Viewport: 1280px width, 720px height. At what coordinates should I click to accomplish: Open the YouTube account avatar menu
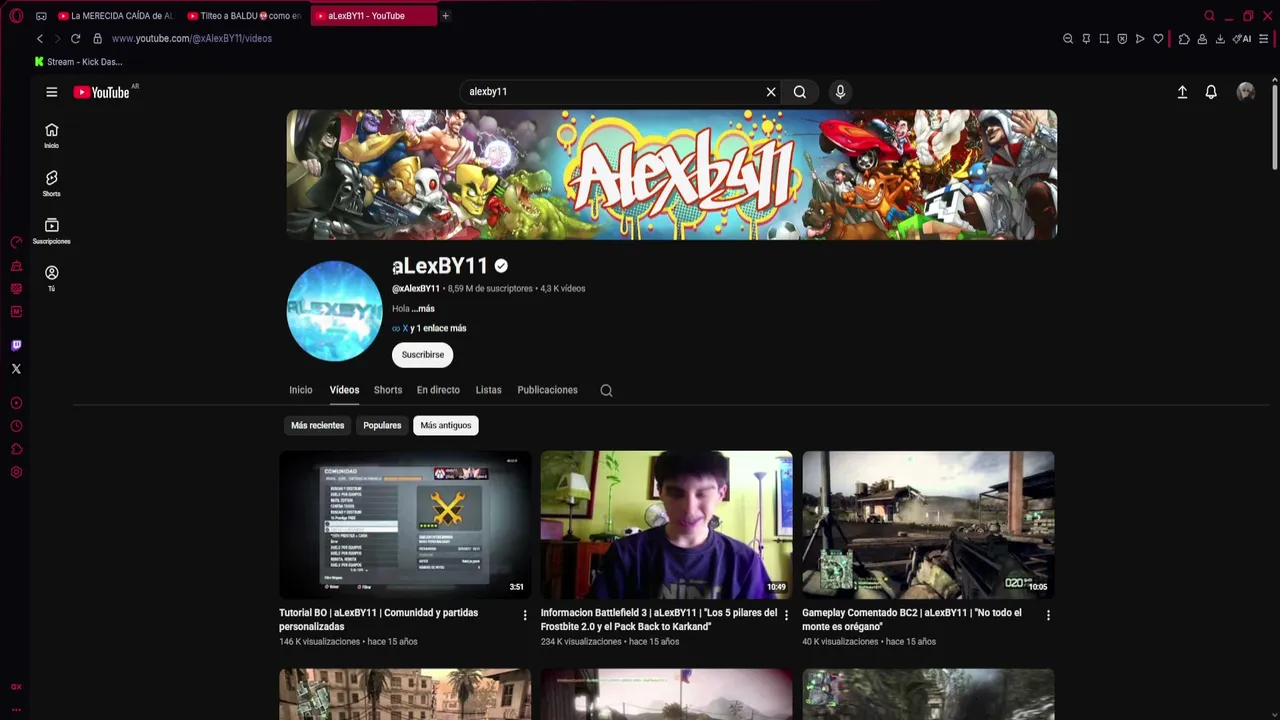(x=1245, y=92)
